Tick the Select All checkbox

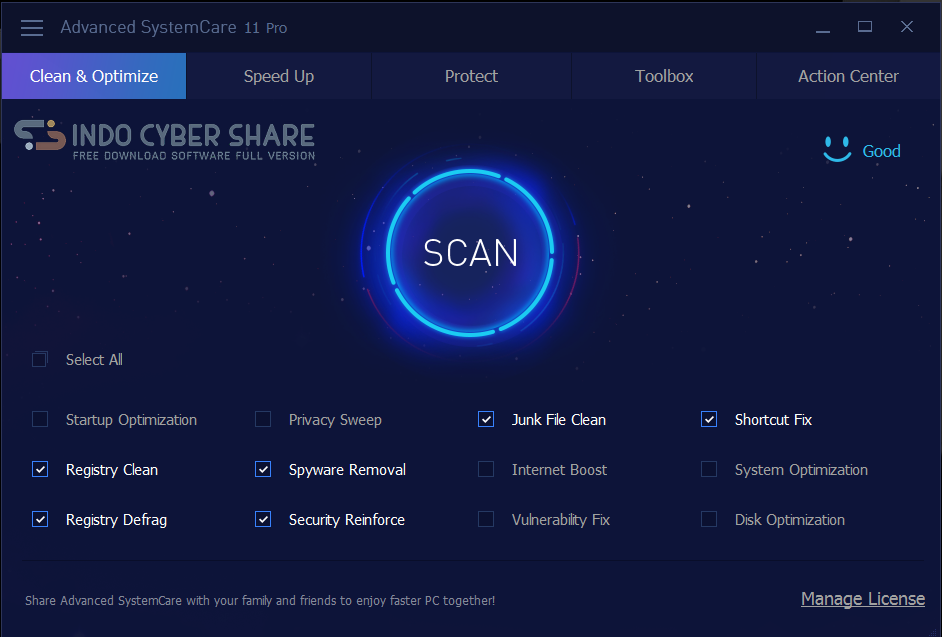pyautogui.click(x=40, y=359)
